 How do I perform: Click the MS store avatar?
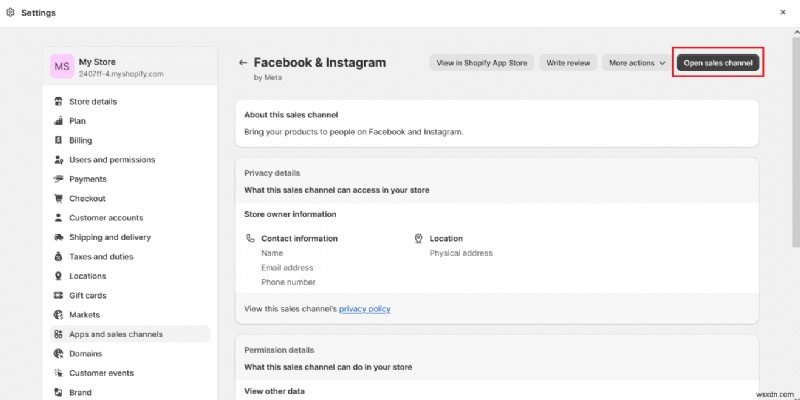[62, 67]
